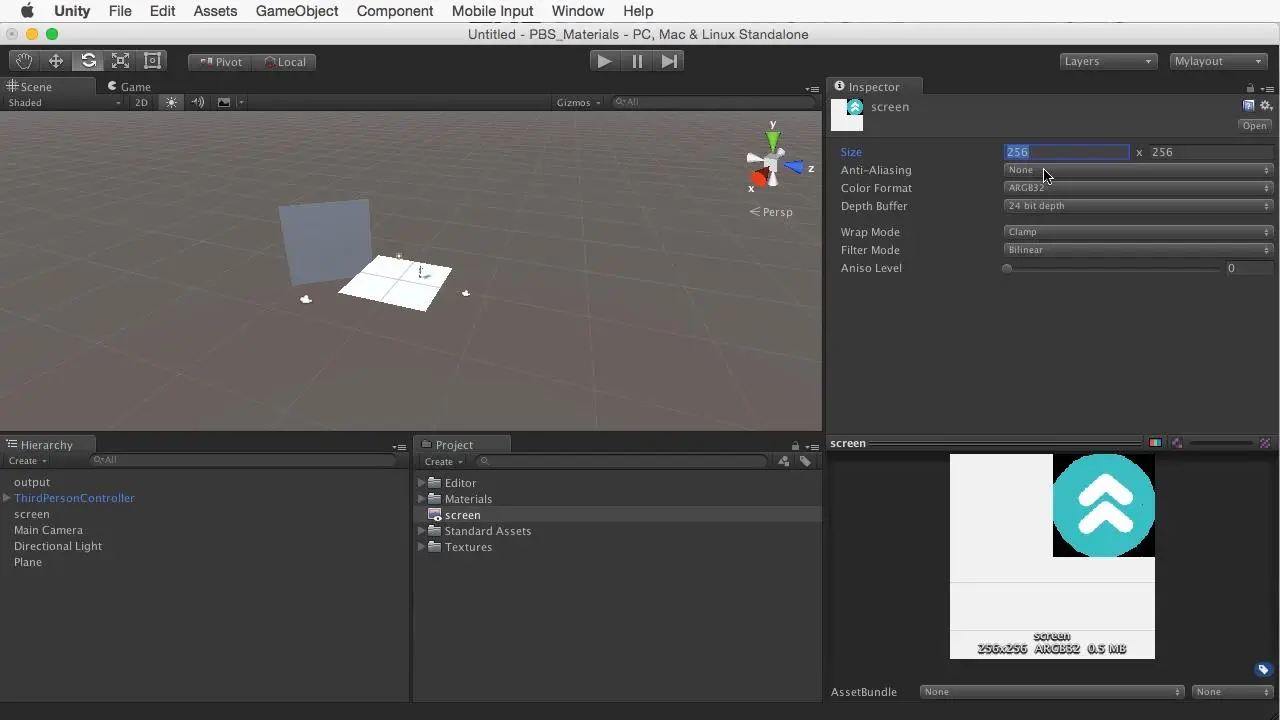The image size is (1280, 720).
Task: Click the scene orientation gizmo green Y axis
Action: click(772, 139)
